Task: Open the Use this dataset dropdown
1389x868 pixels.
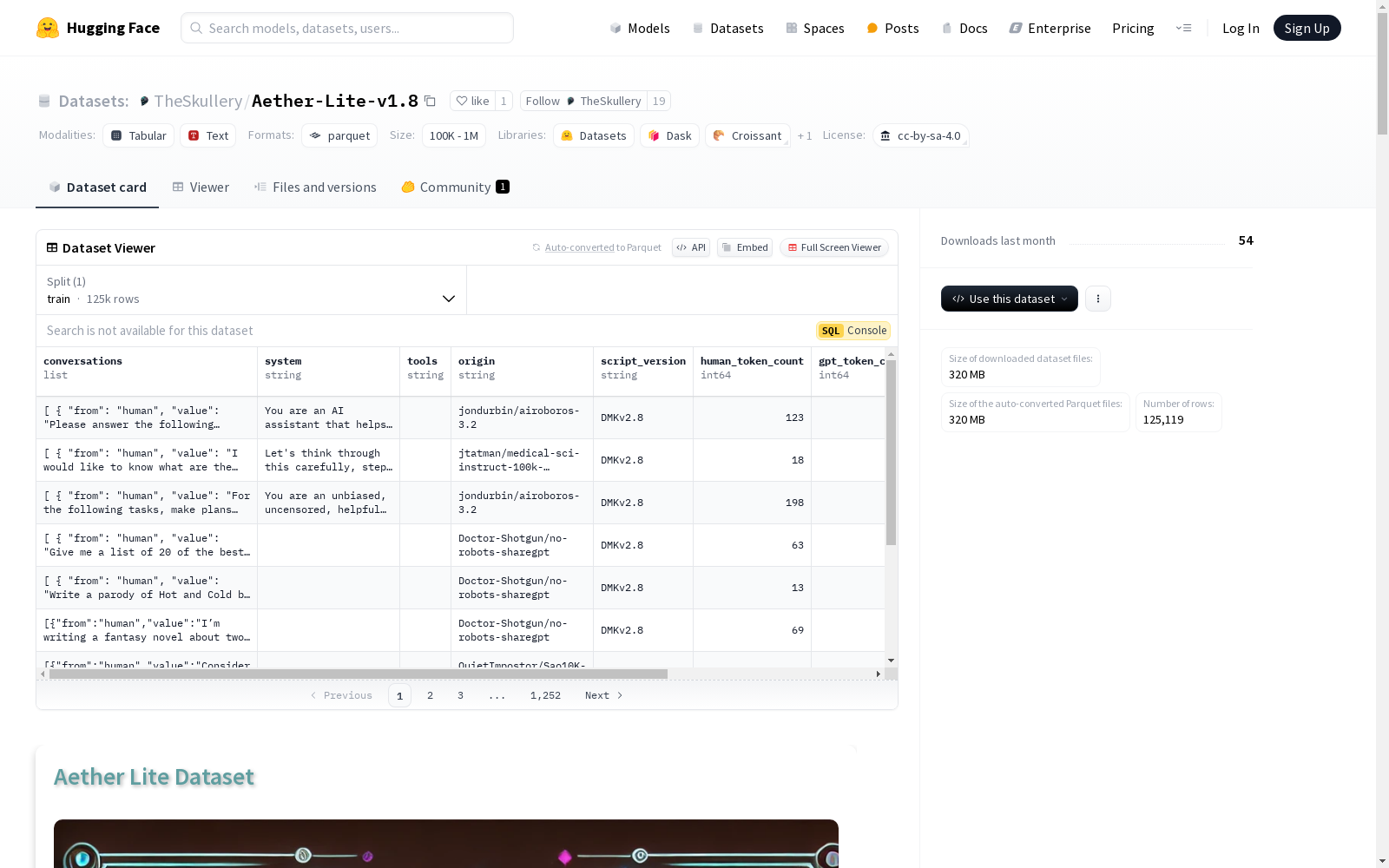Action: (x=1010, y=299)
